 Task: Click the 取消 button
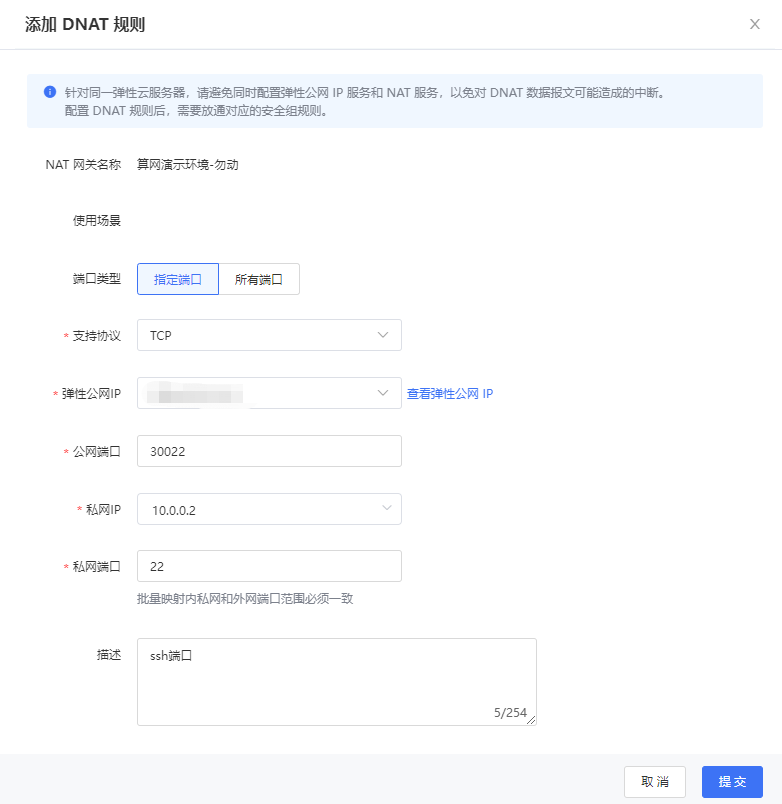click(655, 781)
